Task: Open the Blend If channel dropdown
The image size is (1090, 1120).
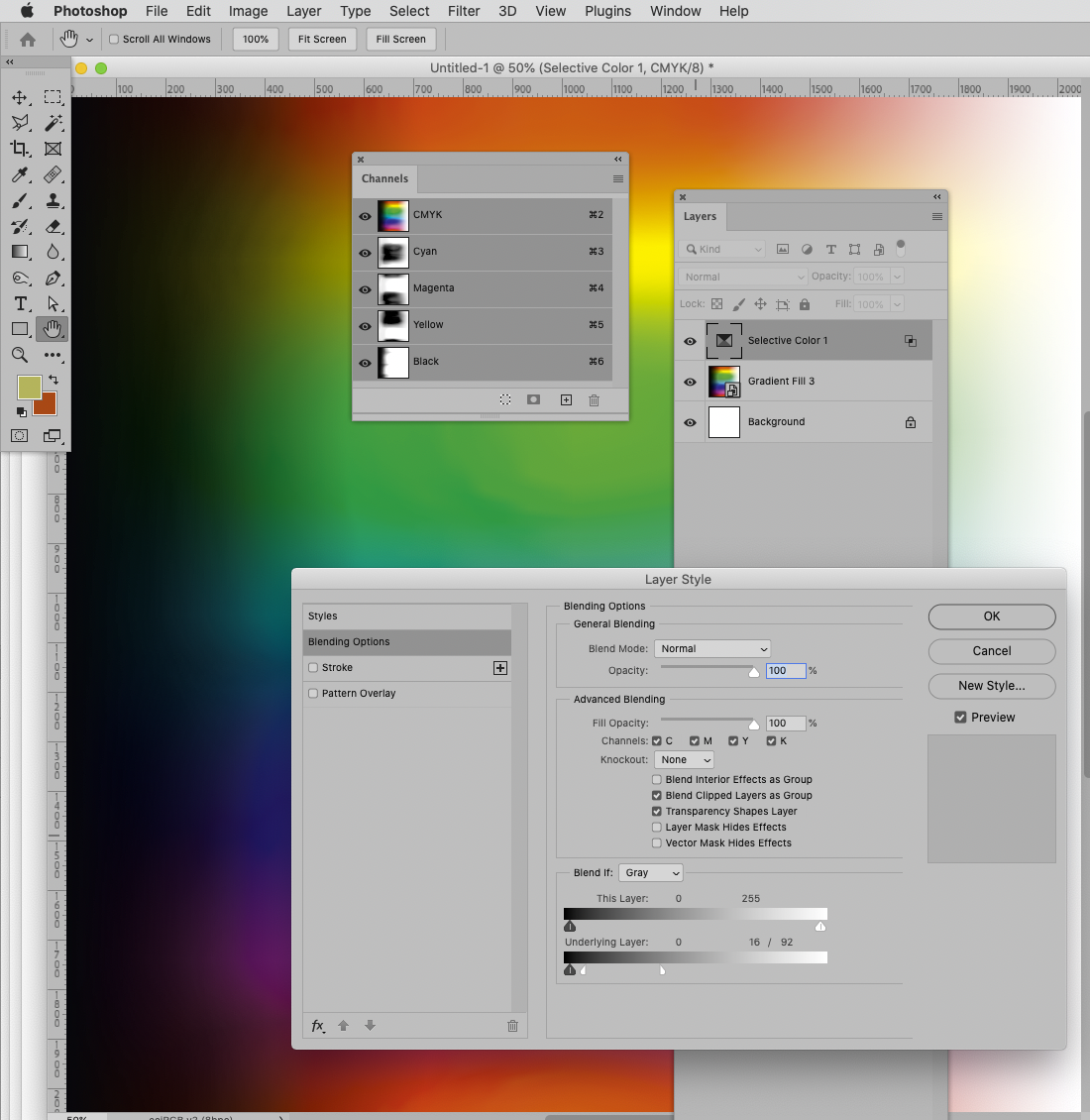Action: tap(650, 872)
